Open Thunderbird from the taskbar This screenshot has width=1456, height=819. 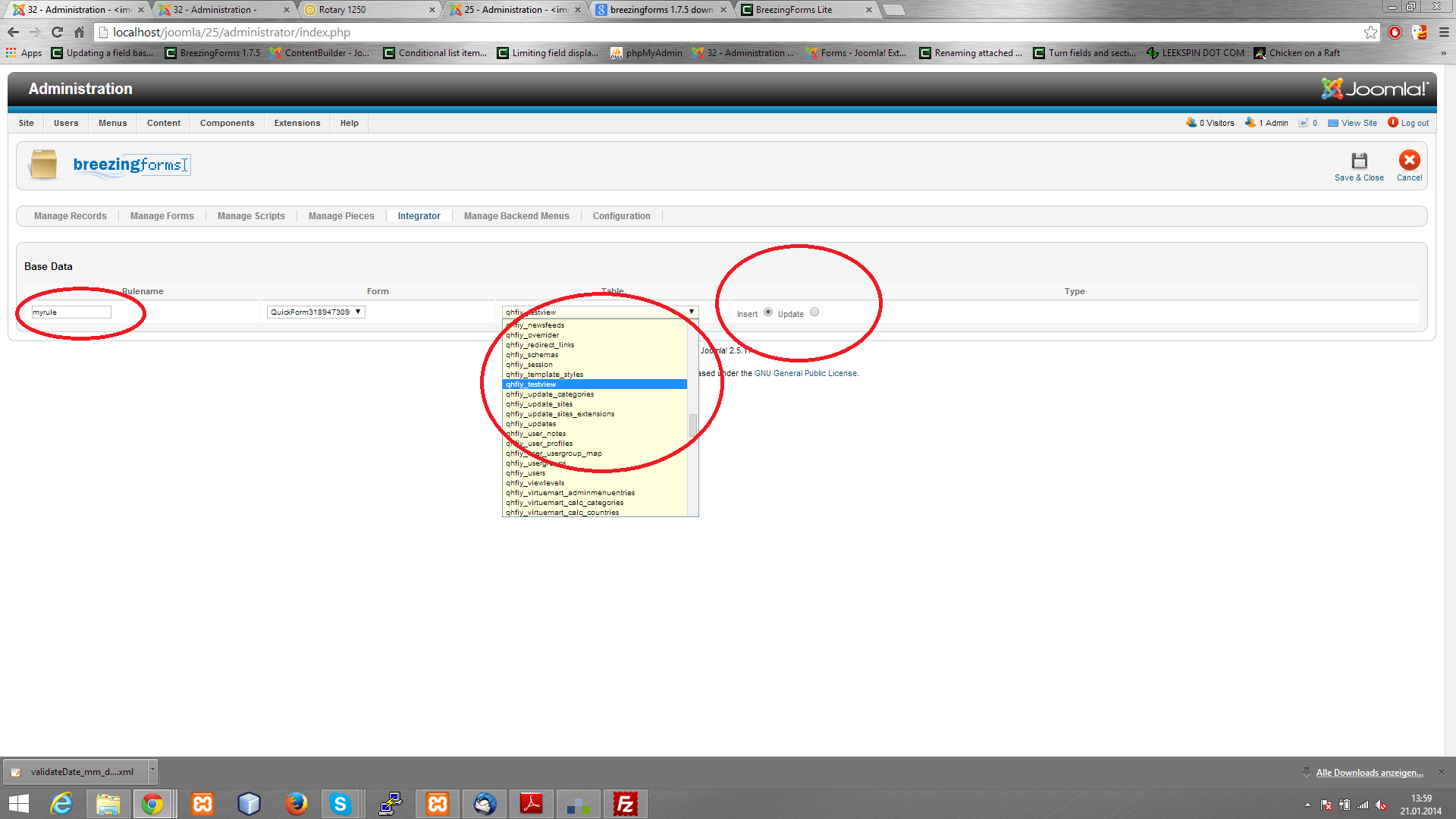485,804
